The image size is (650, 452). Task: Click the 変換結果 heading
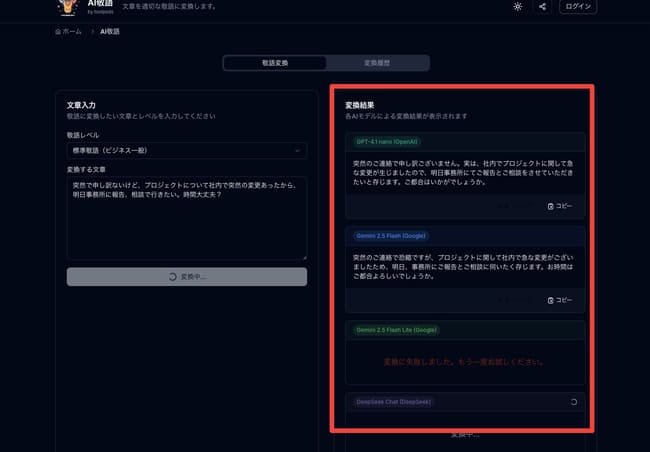pyautogui.click(x=359, y=105)
